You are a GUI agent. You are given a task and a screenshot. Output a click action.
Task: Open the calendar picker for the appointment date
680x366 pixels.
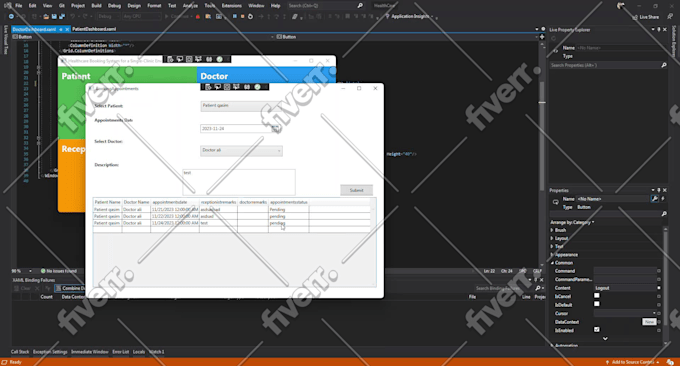pyautogui.click(x=275, y=128)
